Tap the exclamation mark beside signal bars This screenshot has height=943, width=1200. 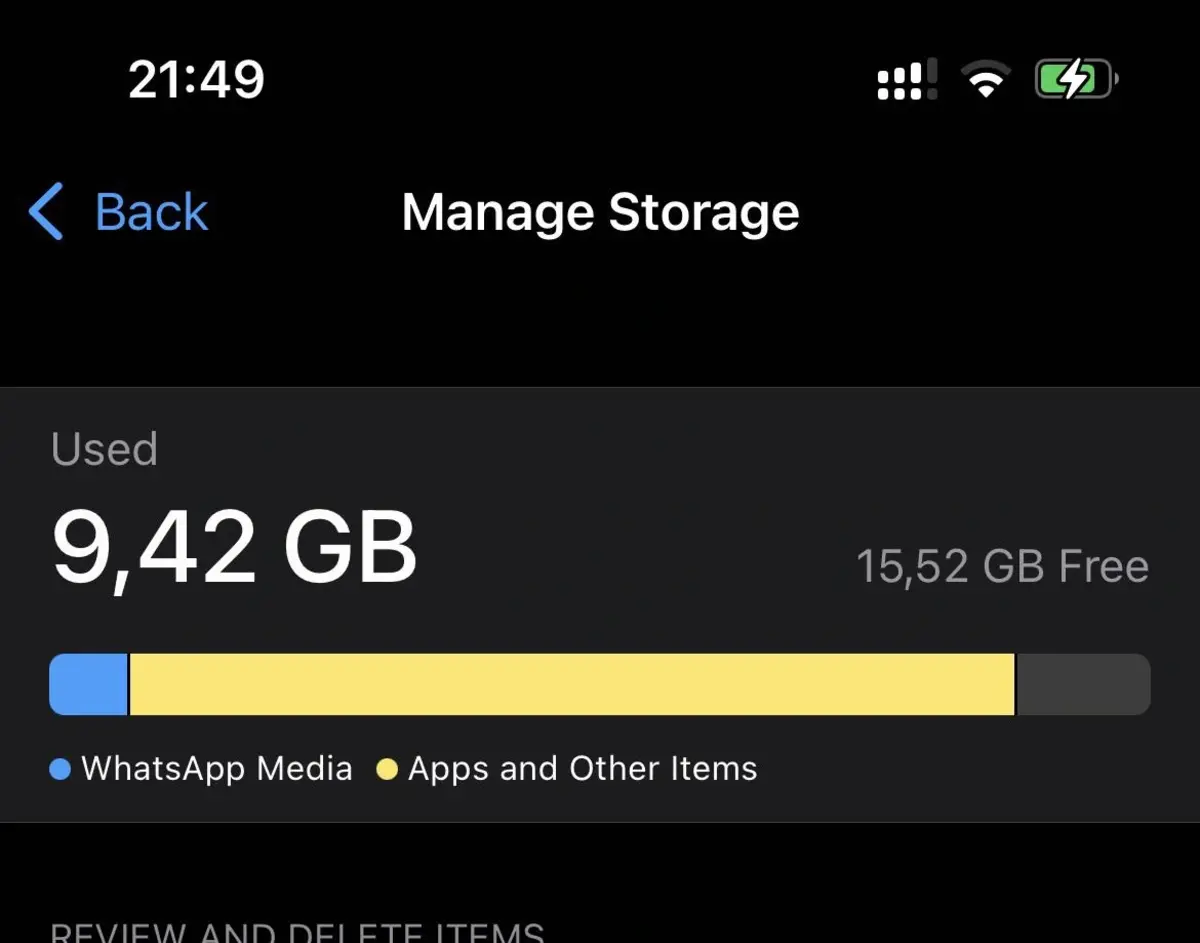[x=932, y=79]
